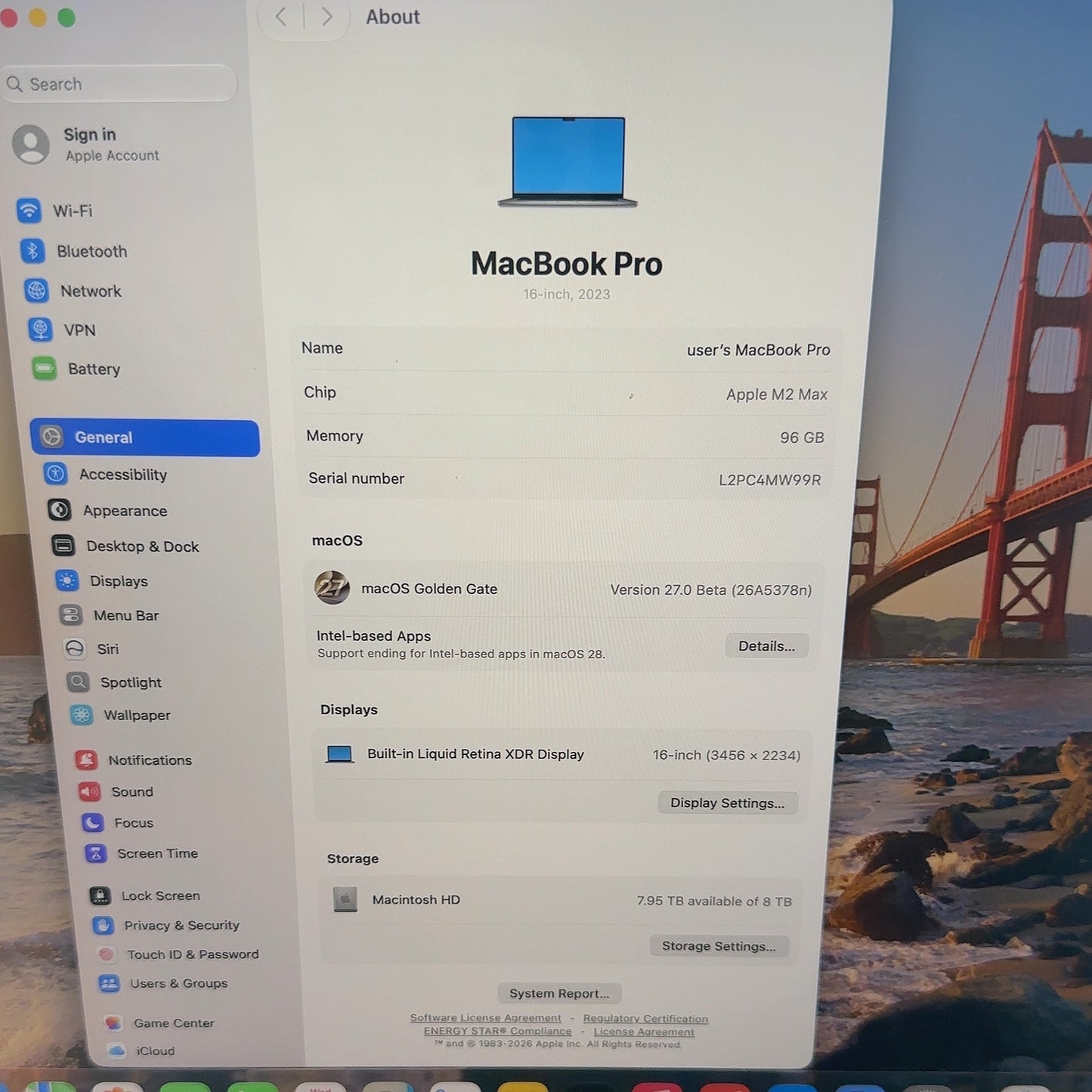Click the Touch ID fingerprint icon
Image resolution: width=1092 pixels, height=1092 pixels.
pyautogui.click(x=107, y=954)
